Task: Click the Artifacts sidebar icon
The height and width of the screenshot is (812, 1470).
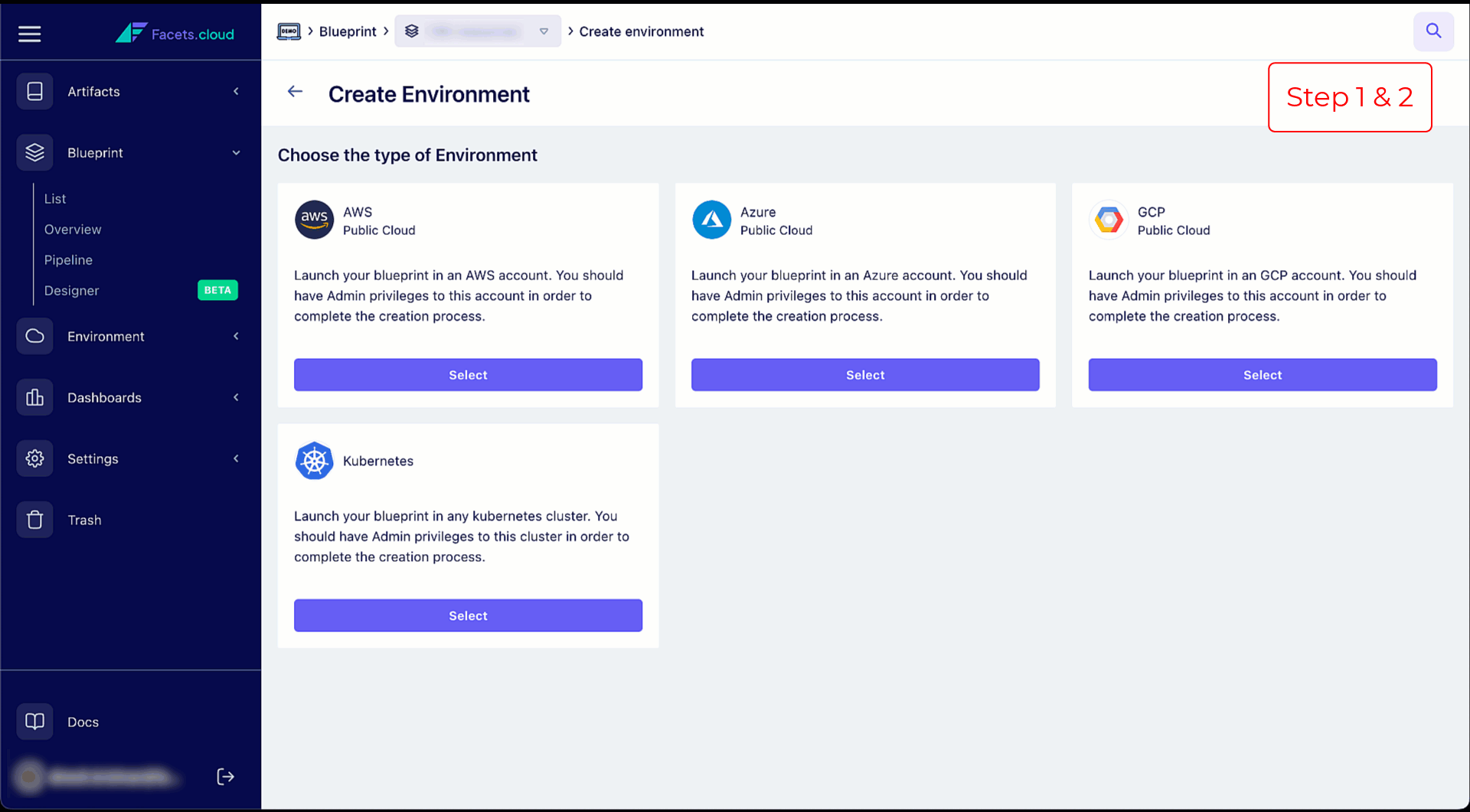Action: (x=34, y=91)
